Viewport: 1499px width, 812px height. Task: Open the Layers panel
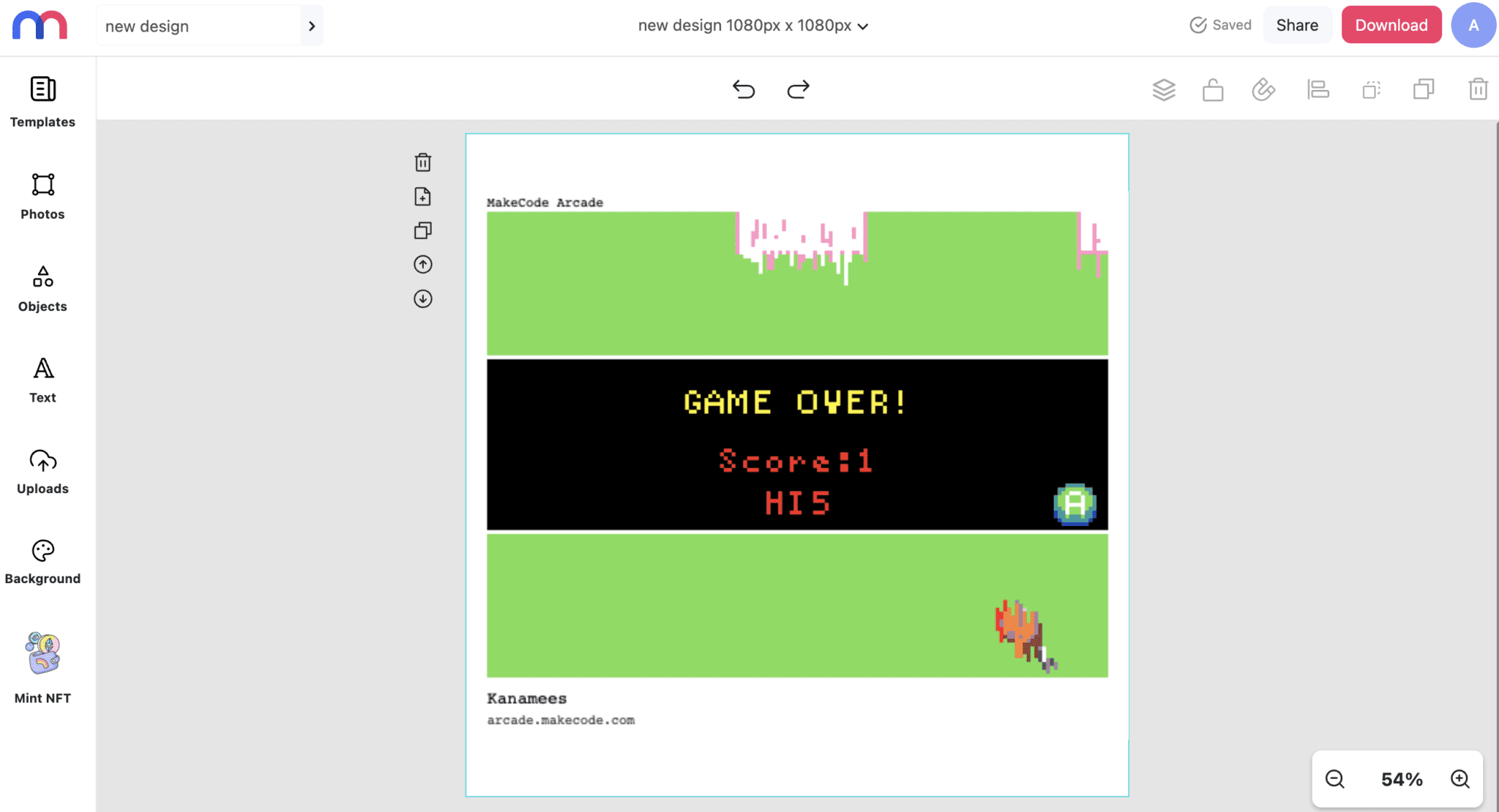point(1164,89)
